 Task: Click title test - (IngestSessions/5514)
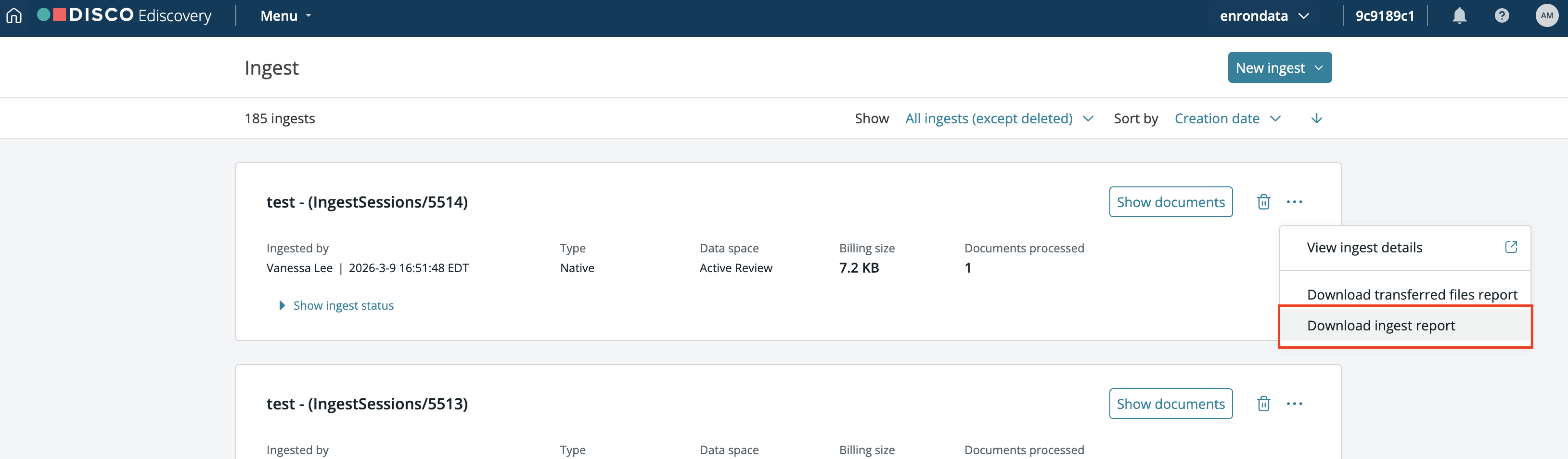(367, 201)
